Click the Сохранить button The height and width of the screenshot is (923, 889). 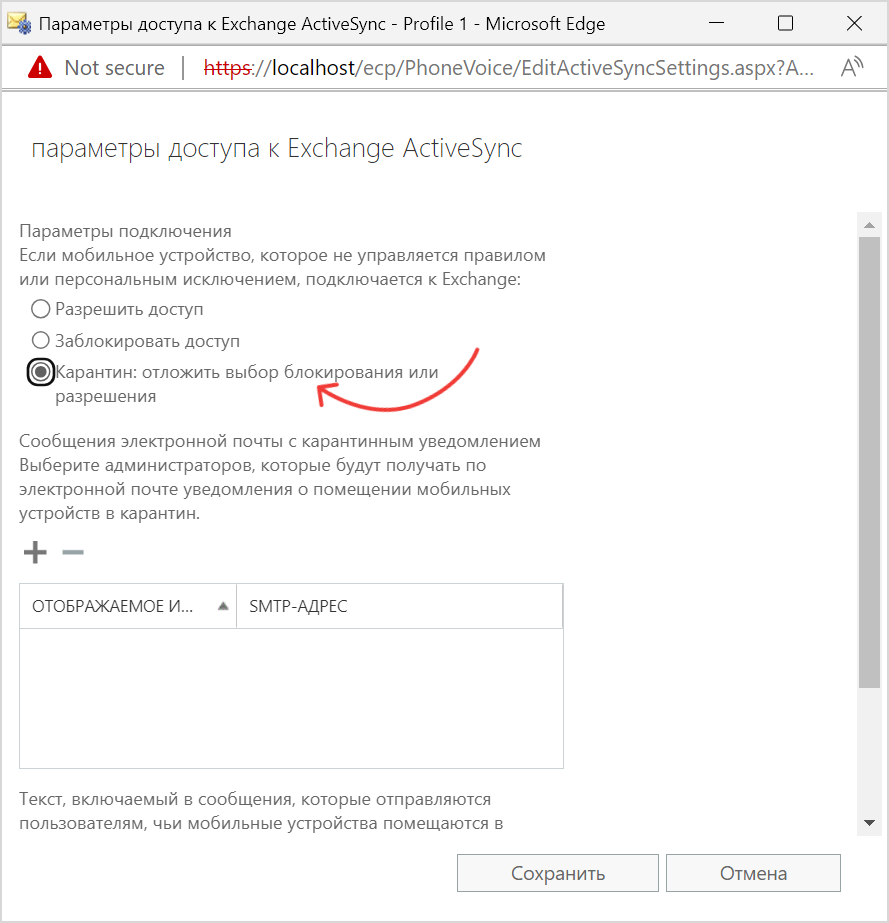tap(558, 873)
